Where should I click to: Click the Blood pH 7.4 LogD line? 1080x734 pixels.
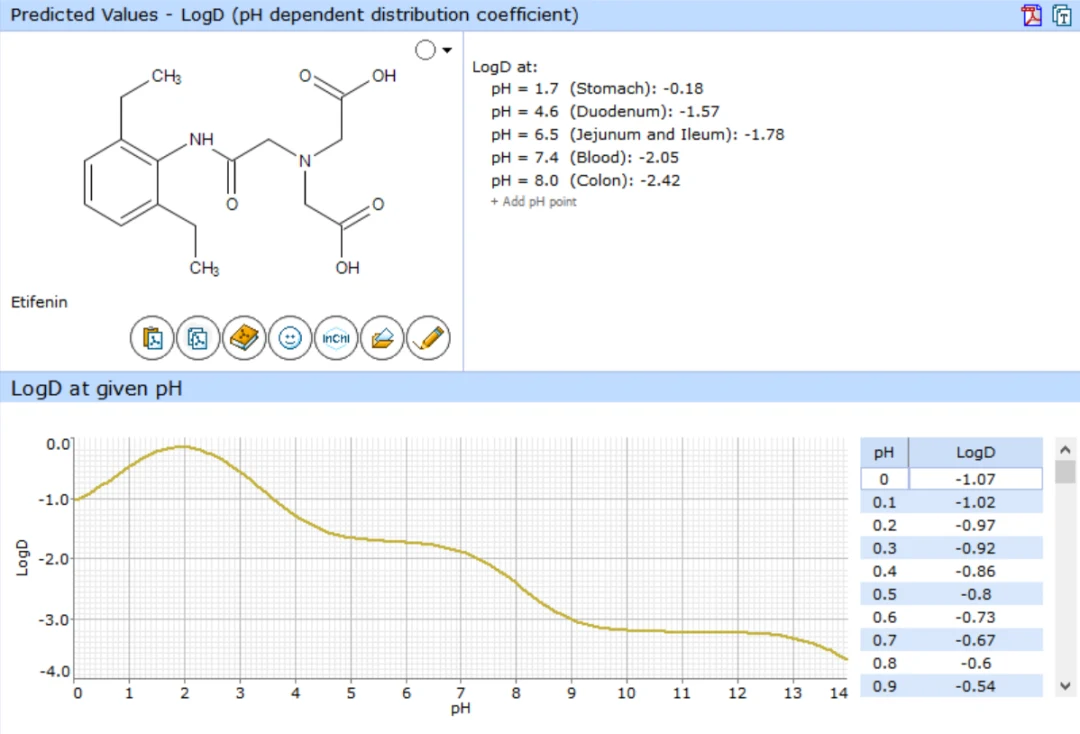585,158
